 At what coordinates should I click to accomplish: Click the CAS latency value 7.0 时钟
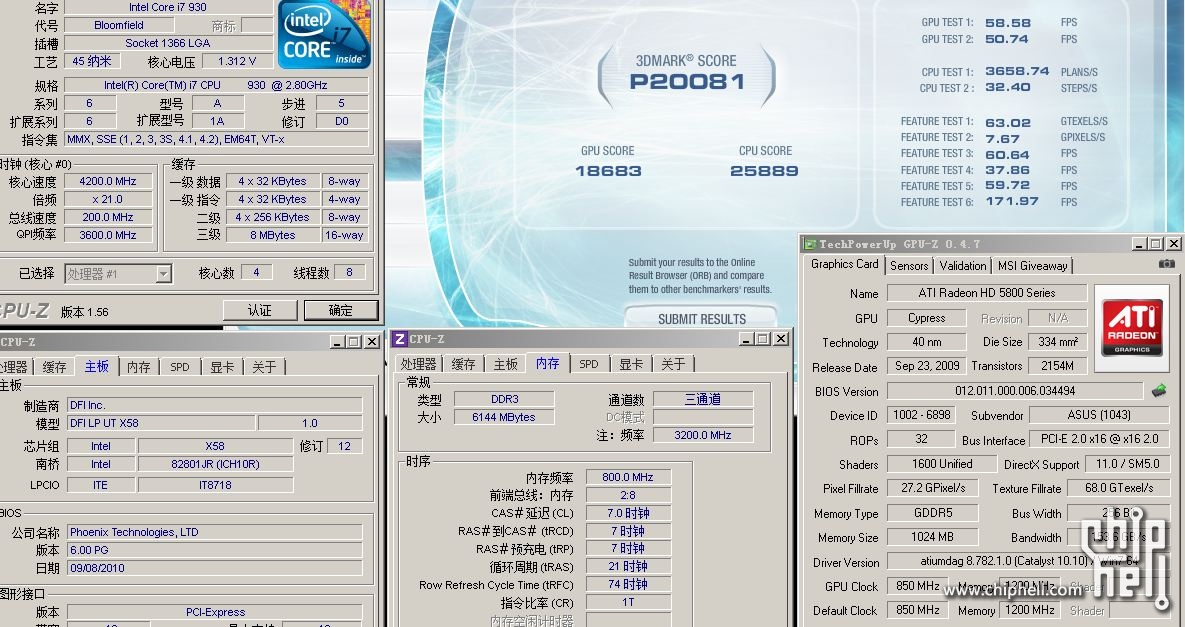(628, 513)
